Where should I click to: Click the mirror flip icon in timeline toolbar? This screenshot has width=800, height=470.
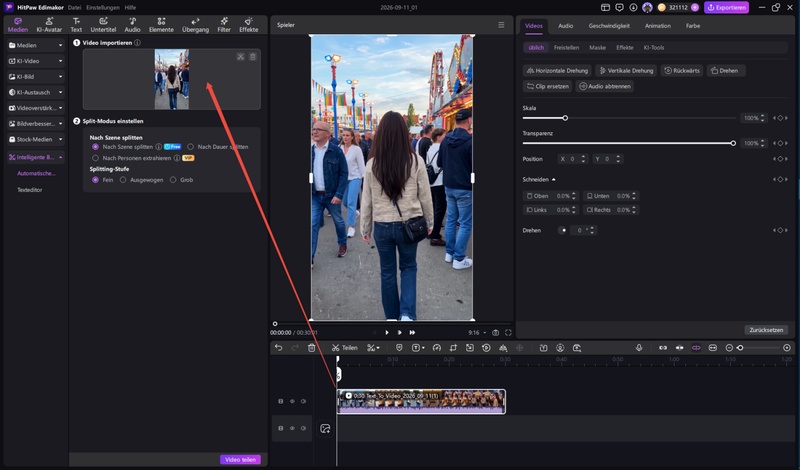click(x=503, y=348)
